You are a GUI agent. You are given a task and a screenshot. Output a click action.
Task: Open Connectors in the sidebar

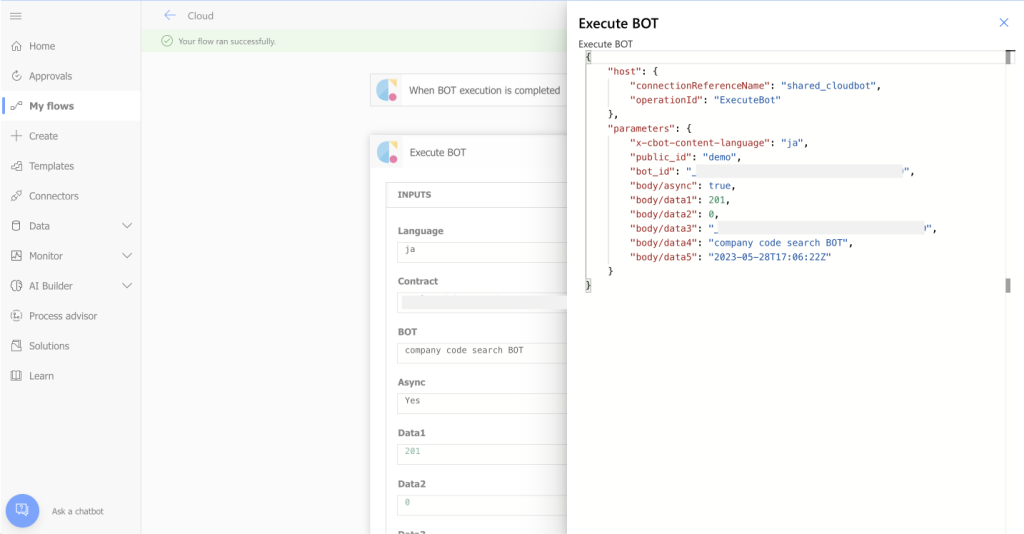71,196
